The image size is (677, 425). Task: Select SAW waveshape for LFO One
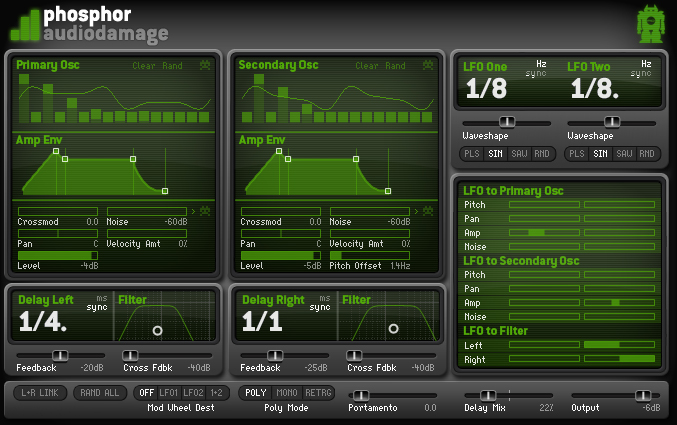519,153
